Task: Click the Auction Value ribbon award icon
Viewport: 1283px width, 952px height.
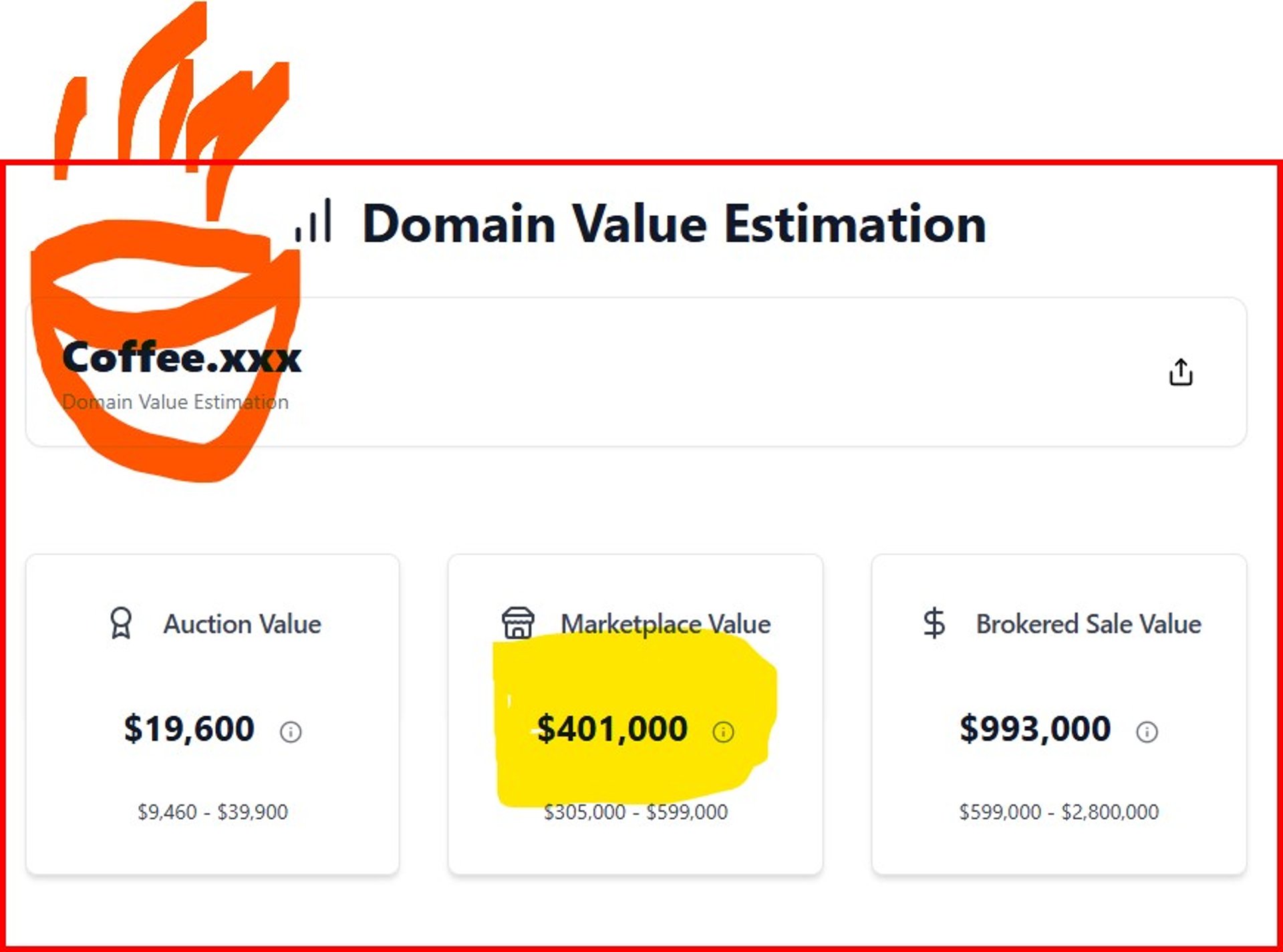Action: tap(121, 623)
